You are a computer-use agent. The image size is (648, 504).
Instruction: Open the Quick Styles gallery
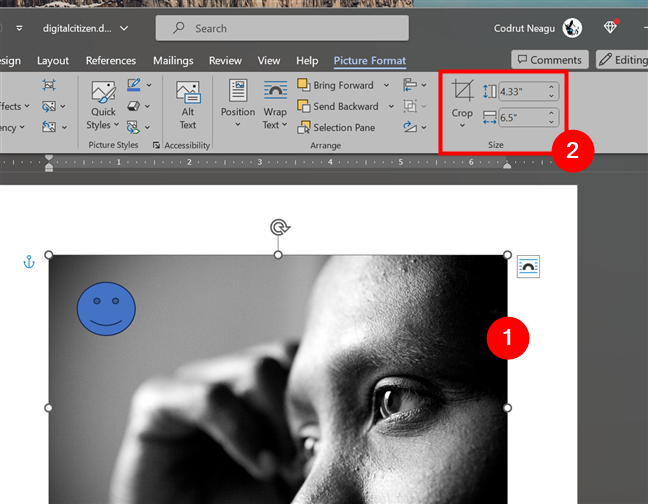pyautogui.click(x=103, y=105)
